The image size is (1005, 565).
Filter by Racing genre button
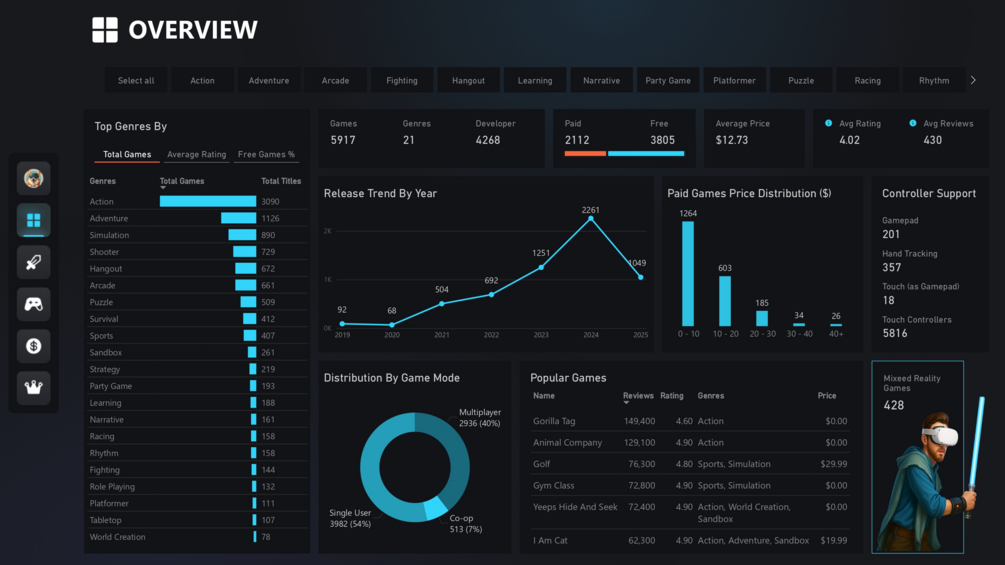tap(868, 81)
